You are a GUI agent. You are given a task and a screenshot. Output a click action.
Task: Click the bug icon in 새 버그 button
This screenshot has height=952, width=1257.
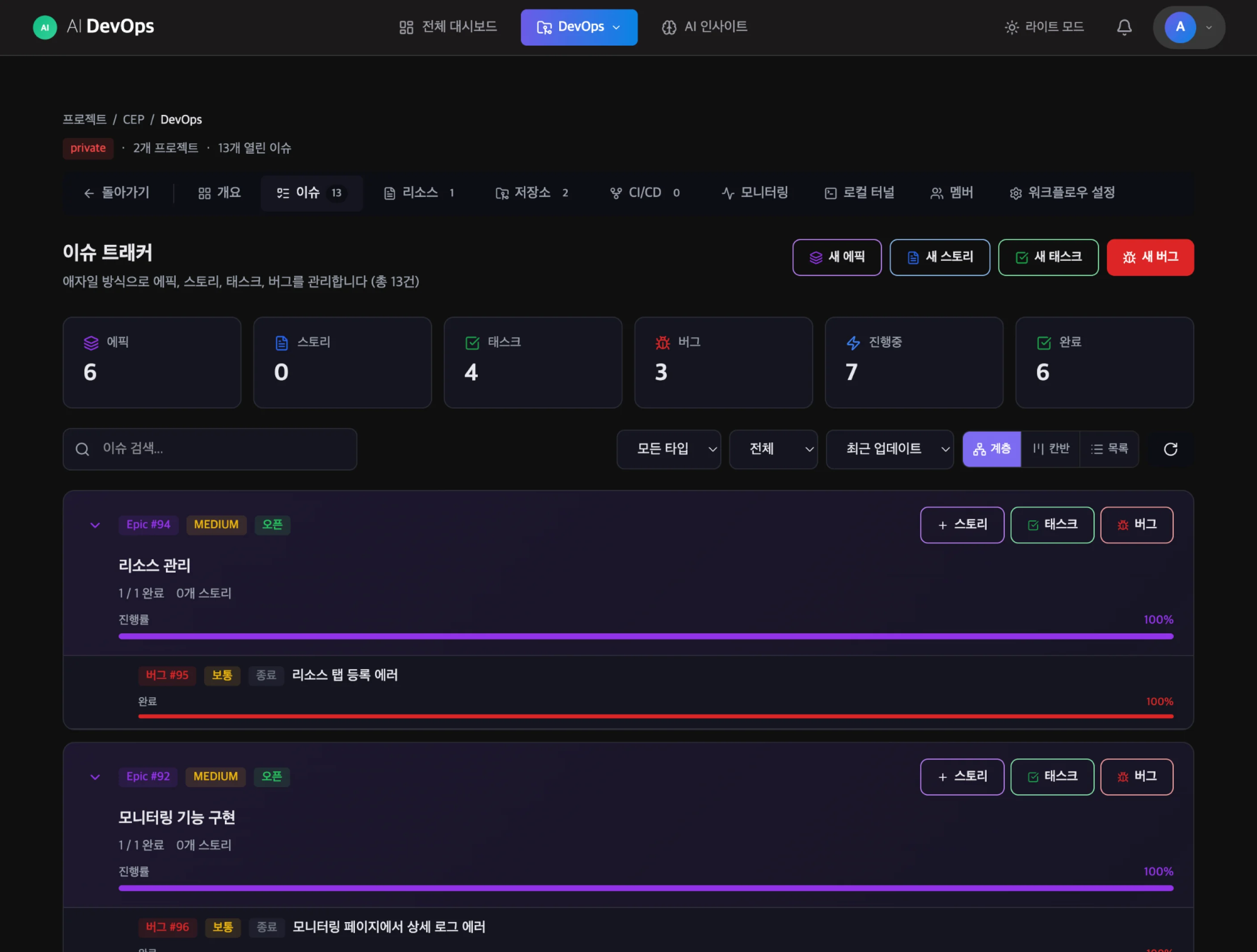[1129, 257]
